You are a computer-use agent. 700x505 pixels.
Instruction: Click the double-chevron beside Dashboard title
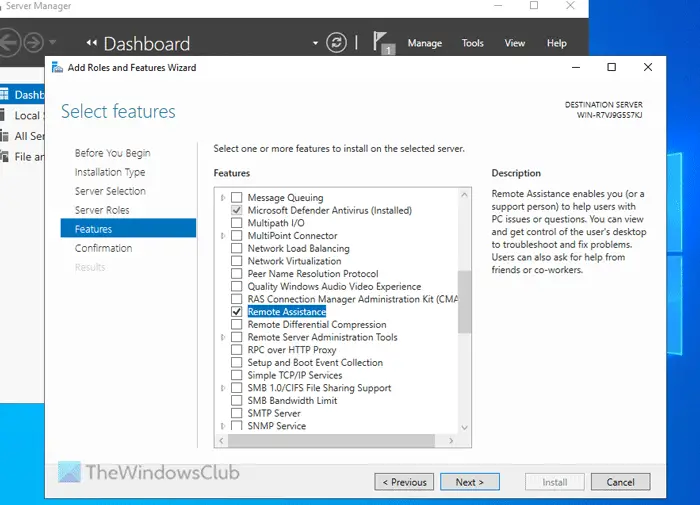tap(92, 43)
